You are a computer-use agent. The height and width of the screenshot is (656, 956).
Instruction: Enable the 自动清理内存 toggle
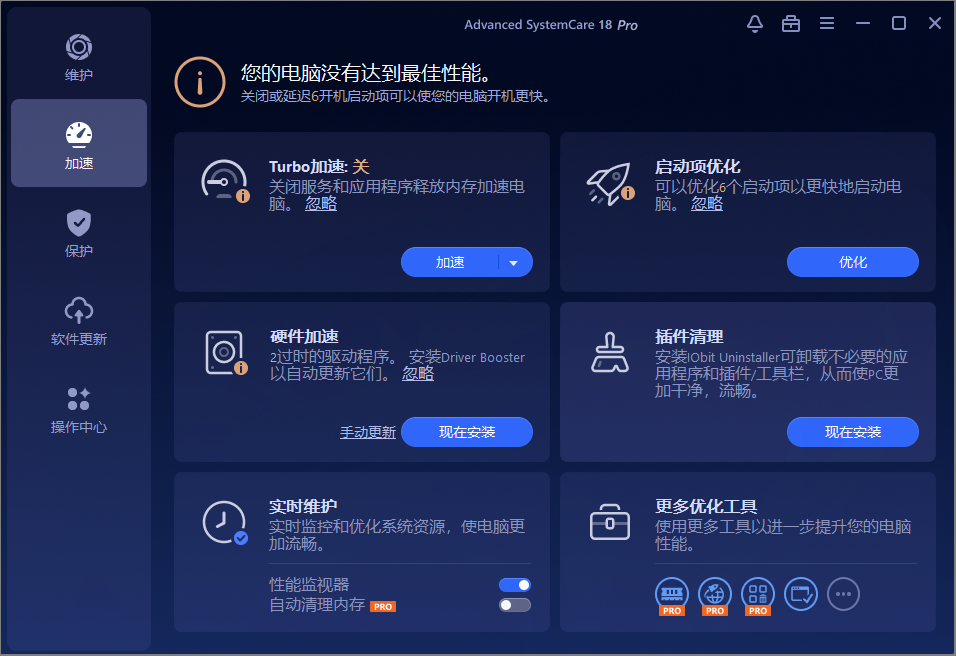tap(515, 605)
